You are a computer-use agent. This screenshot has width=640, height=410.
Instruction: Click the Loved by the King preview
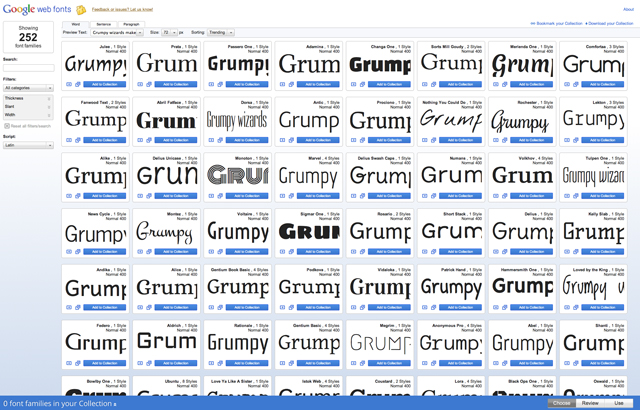click(x=593, y=287)
